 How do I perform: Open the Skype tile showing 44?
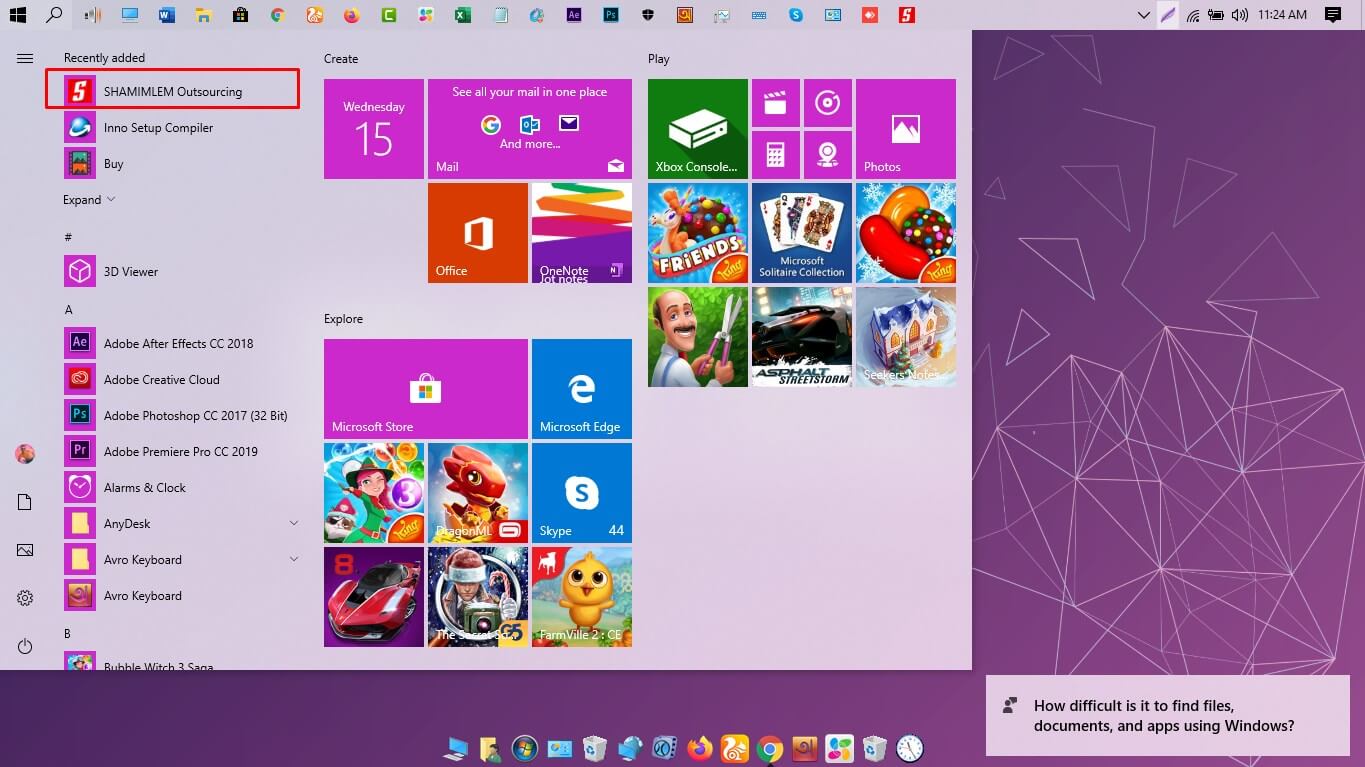pos(582,493)
